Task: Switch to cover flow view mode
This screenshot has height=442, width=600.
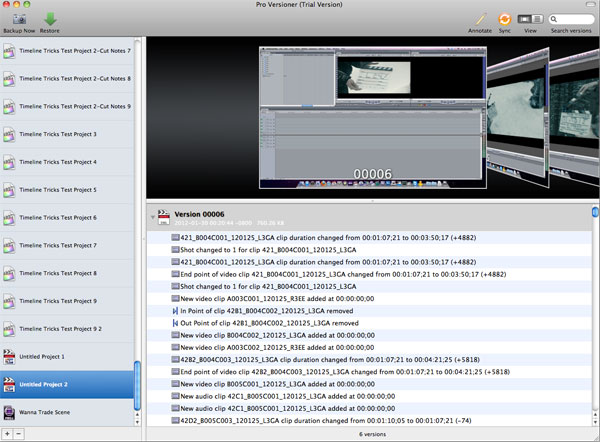Action: coord(524,19)
